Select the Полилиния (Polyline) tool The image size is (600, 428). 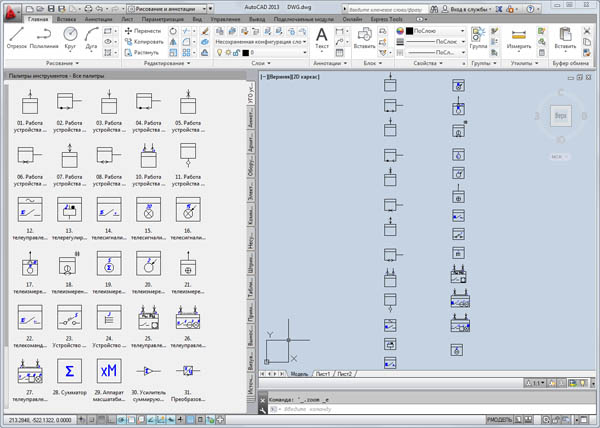tap(46, 37)
